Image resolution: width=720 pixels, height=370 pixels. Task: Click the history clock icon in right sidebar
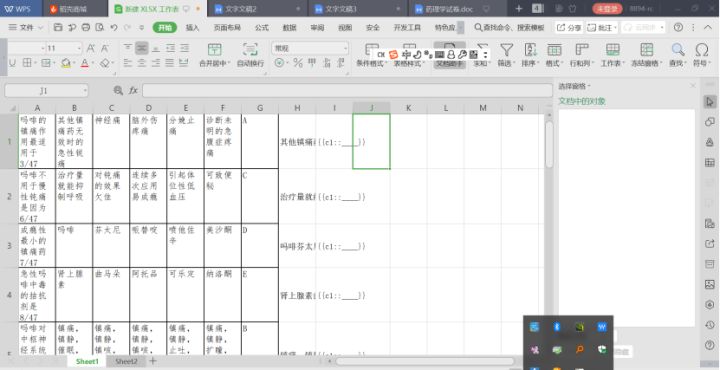tap(710, 325)
